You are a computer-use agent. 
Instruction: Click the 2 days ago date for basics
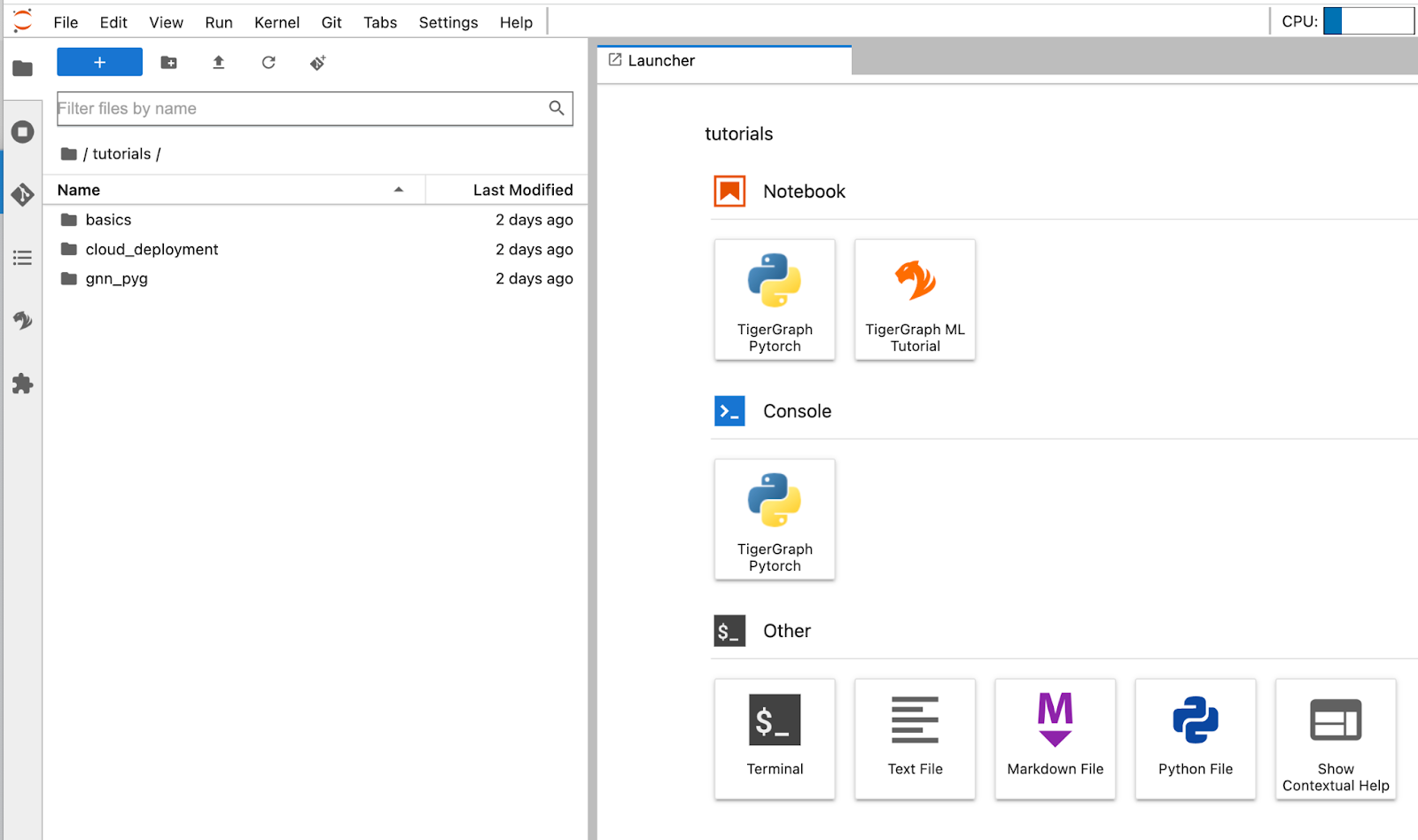pos(534,220)
